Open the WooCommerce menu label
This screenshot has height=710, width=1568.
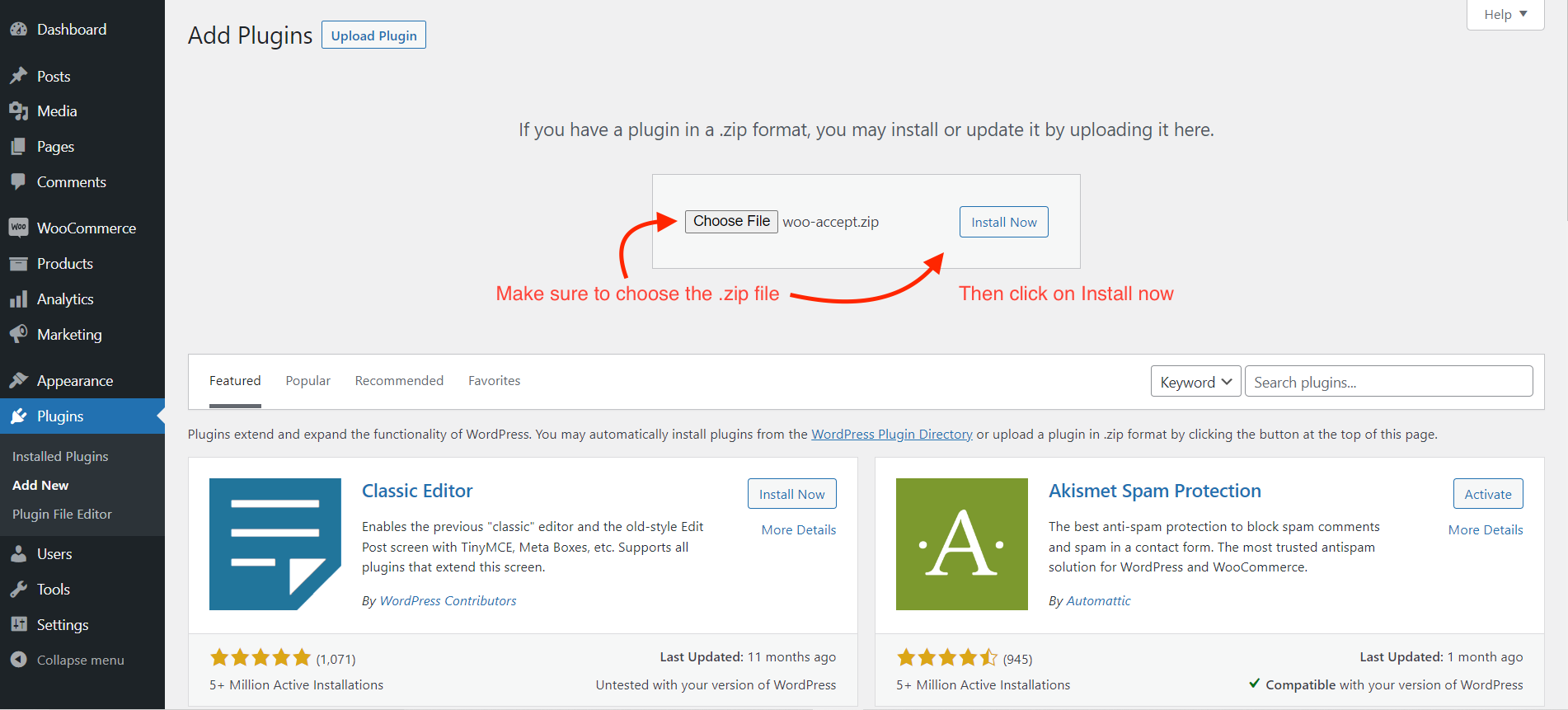click(x=87, y=228)
